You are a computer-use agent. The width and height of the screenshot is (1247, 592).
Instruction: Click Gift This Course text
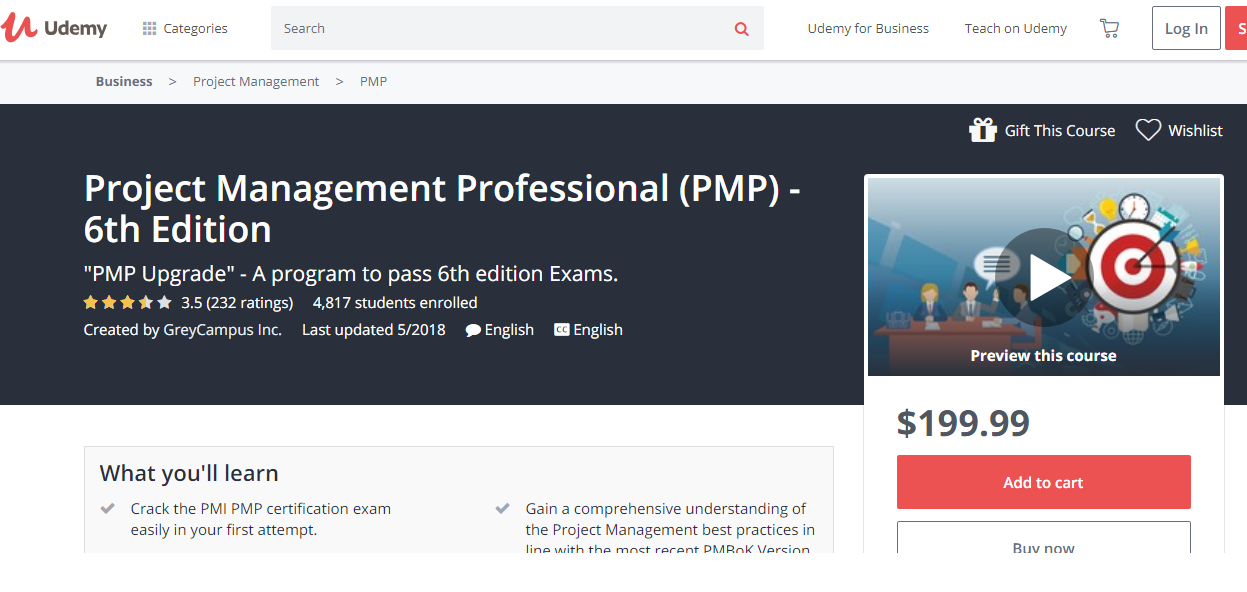tap(1060, 130)
